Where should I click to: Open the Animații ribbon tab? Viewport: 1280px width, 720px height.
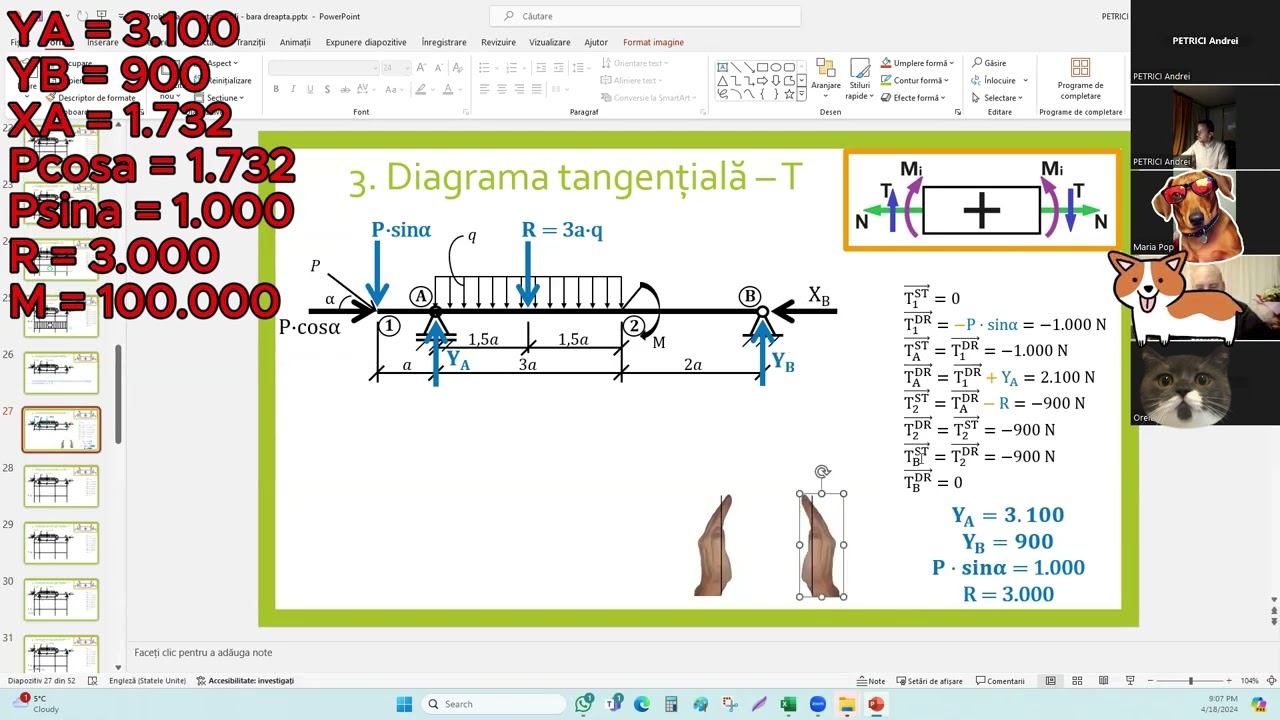[295, 42]
